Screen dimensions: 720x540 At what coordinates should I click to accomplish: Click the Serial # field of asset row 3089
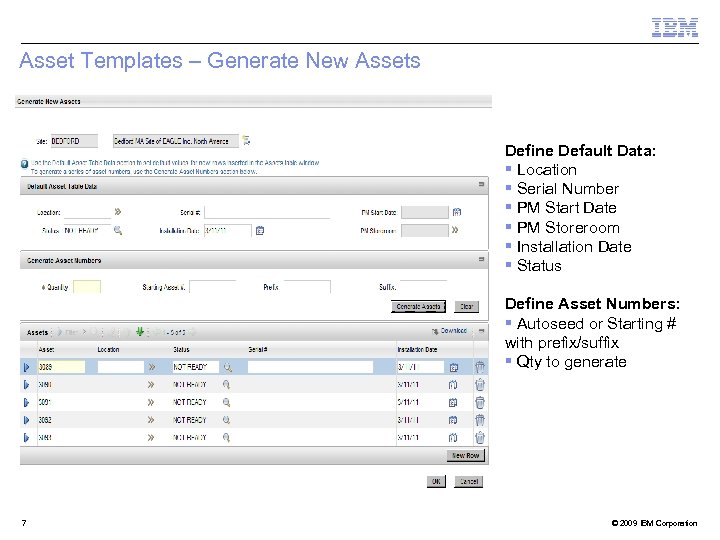pos(310,367)
